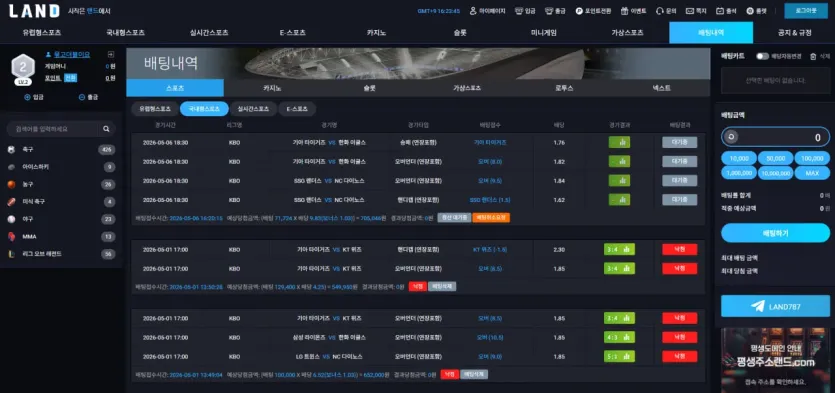835x393 pixels.
Task: Select 실시간스포츠 filter pill
Action: click(253, 109)
